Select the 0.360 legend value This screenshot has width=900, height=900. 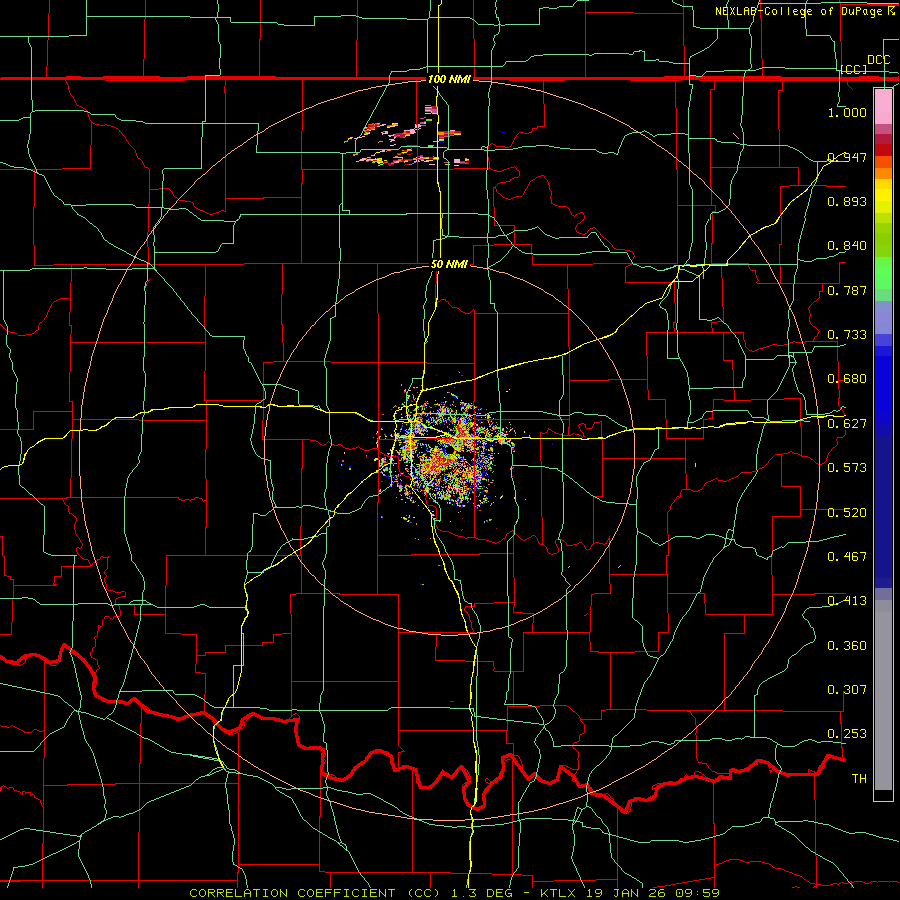[x=847, y=646]
